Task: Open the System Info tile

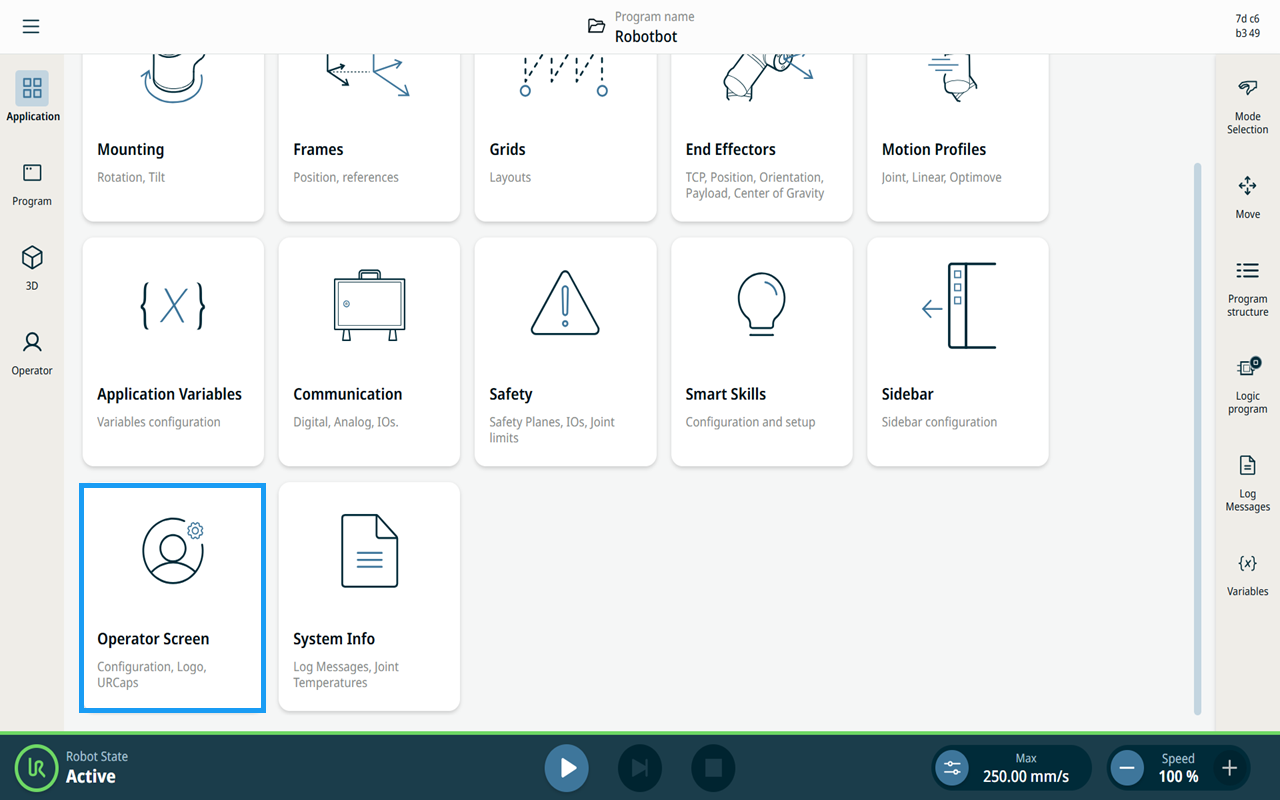Action: pyautogui.click(x=369, y=597)
